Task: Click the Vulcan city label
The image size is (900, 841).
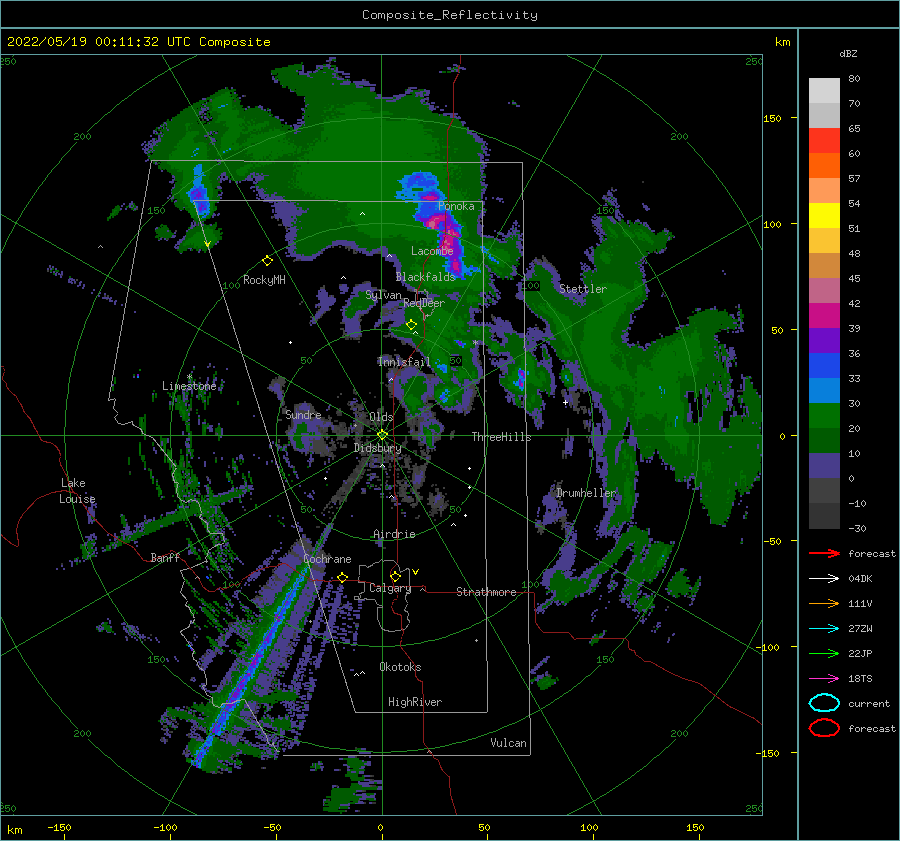Action: [x=509, y=743]
